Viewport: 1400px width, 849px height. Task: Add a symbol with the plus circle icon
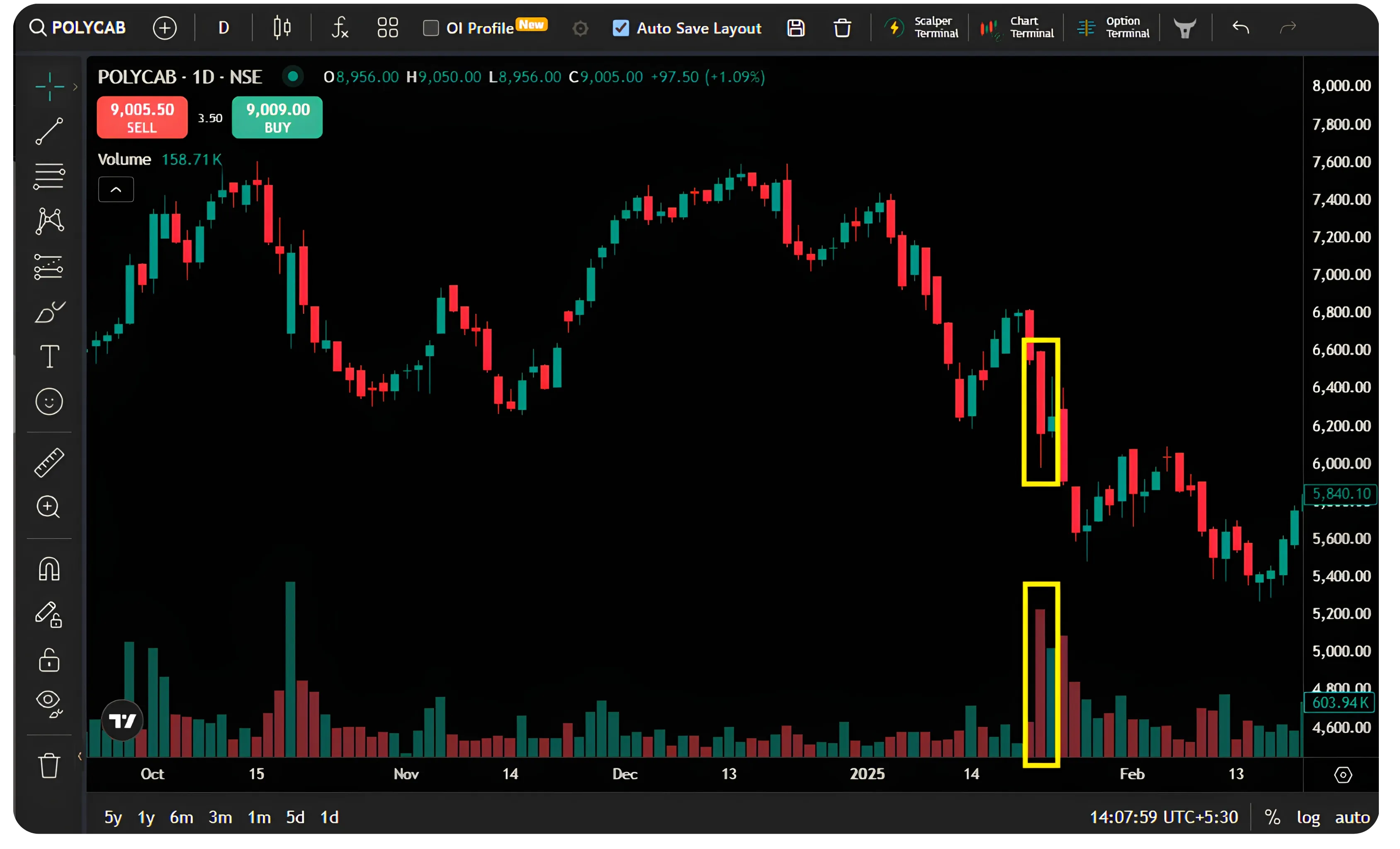click(165, 27)
